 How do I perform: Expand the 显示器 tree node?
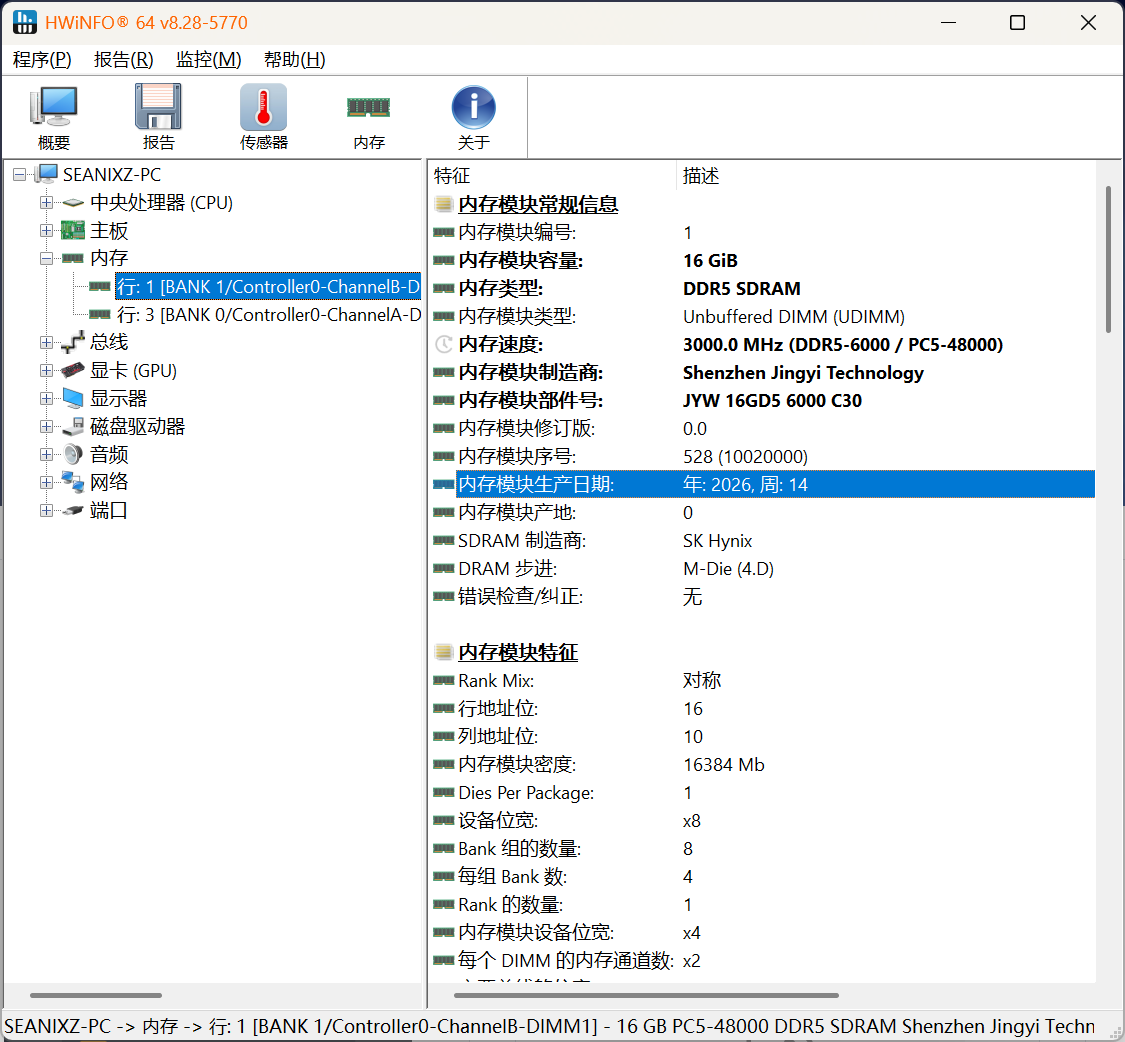(x=47, y=398)
